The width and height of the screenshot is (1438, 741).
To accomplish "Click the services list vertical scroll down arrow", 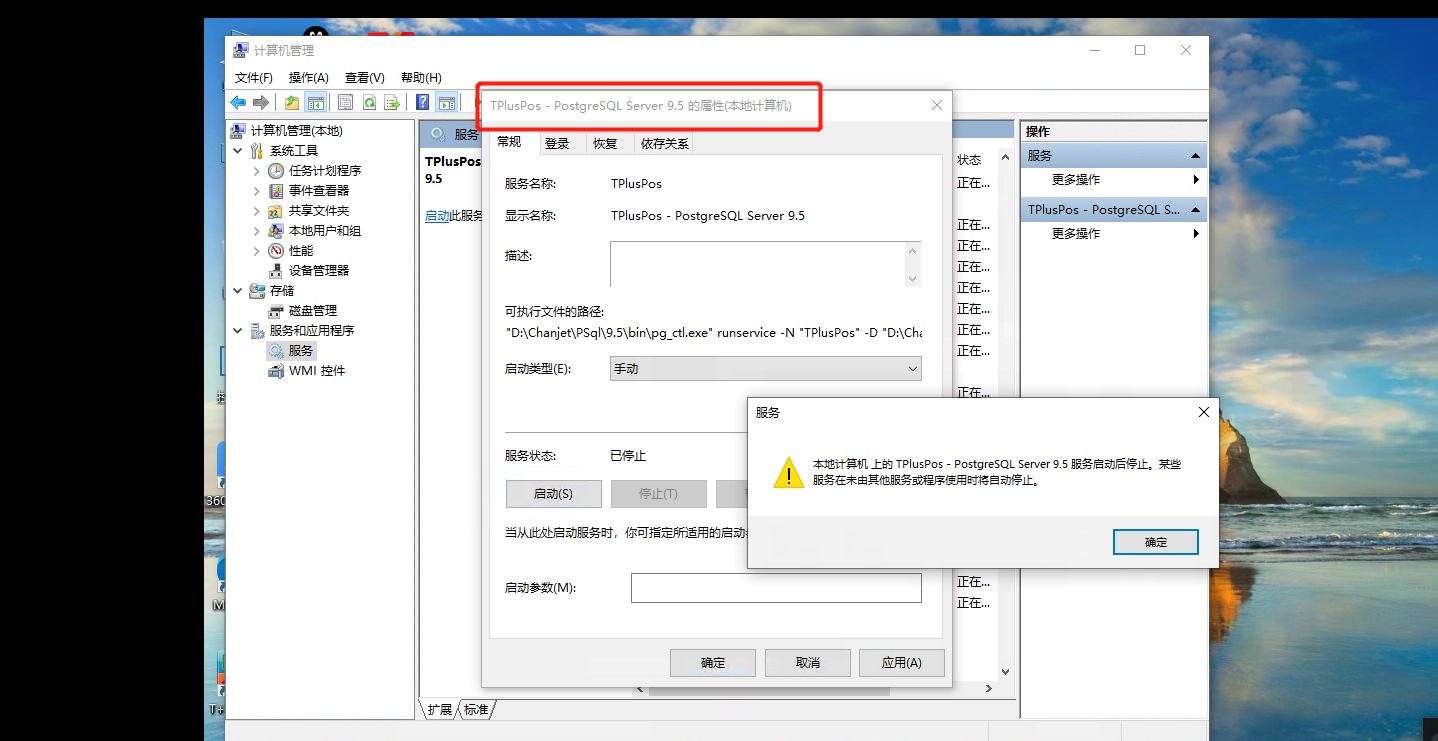I will pos(1006,672).
